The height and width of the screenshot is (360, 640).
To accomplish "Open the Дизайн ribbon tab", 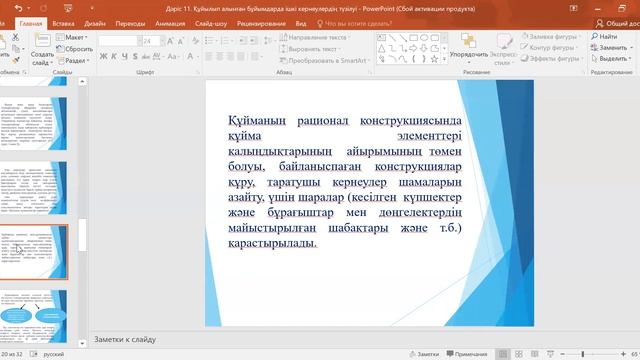I will pyautogui.click(x=95, y=24).
